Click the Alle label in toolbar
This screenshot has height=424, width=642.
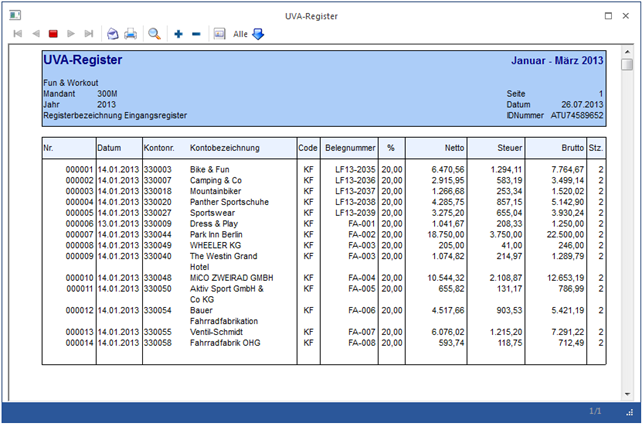tap(240, 33)
